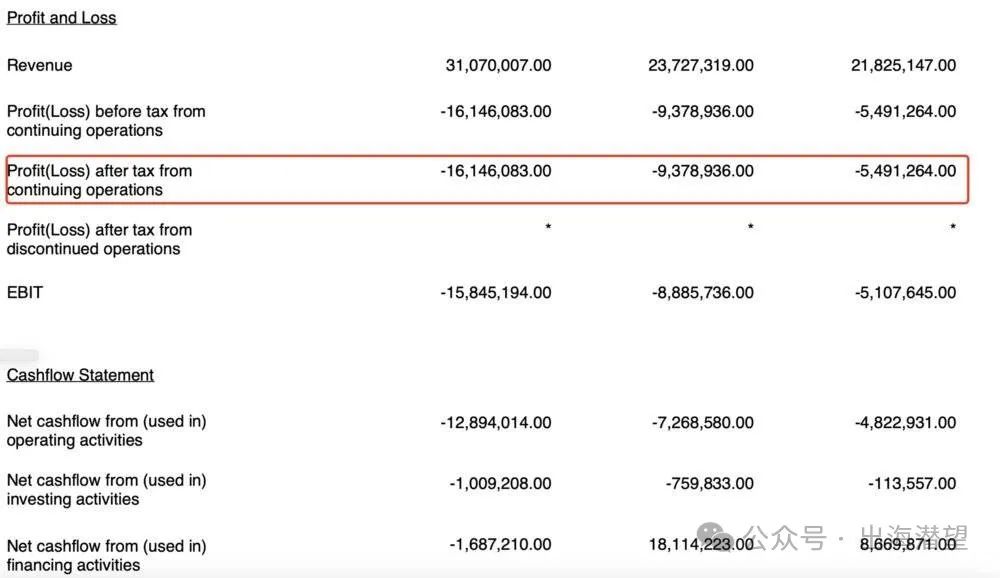This screenshot has height=578, width=1000.
Task: Select the revenue figure 21,825,147.00
Action: [x=903, y=66]
